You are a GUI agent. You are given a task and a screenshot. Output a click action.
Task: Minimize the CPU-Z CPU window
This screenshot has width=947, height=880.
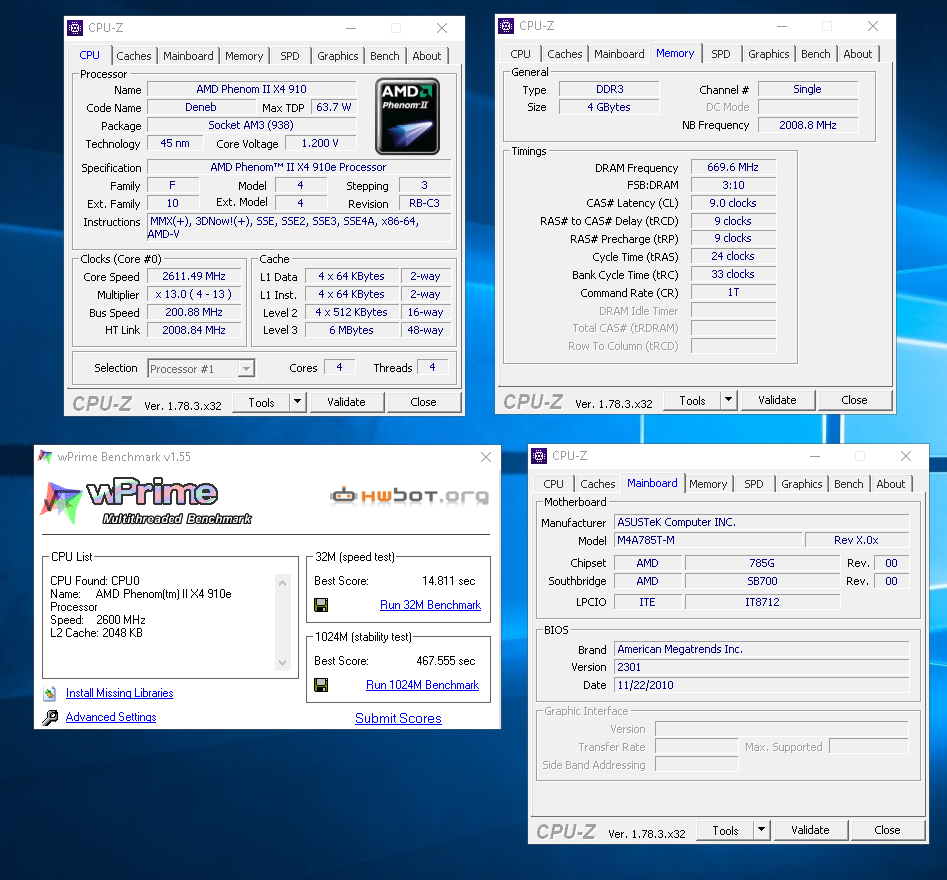tap(351, 28)
